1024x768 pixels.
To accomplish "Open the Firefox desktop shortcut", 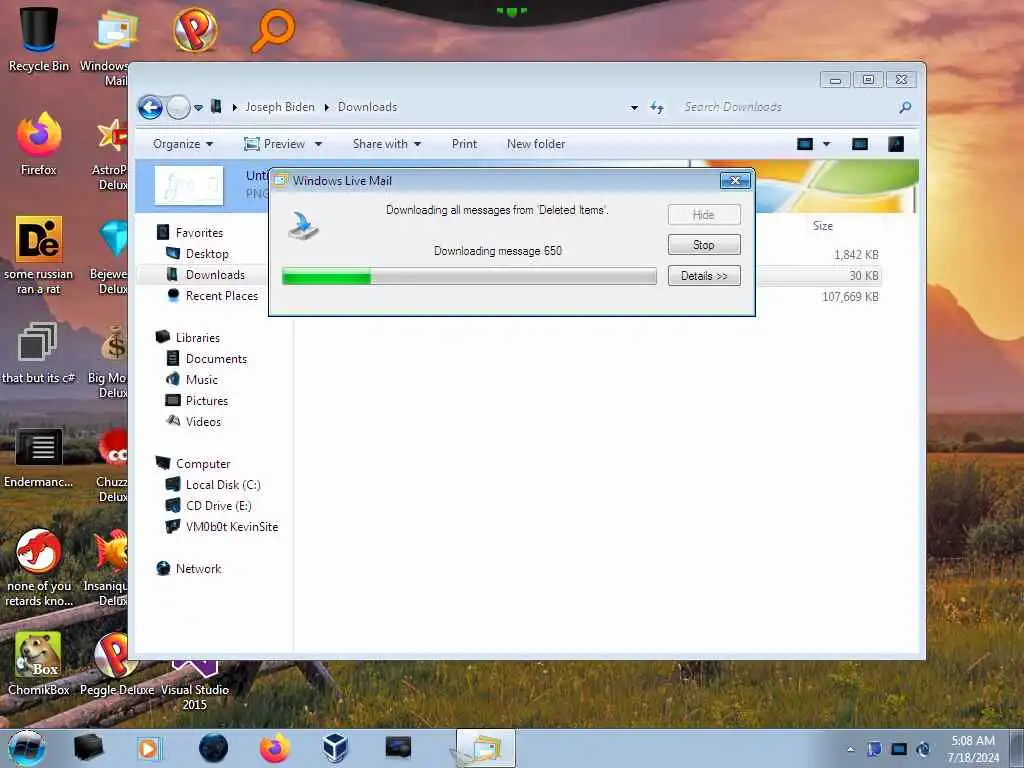I will (39, 144).
